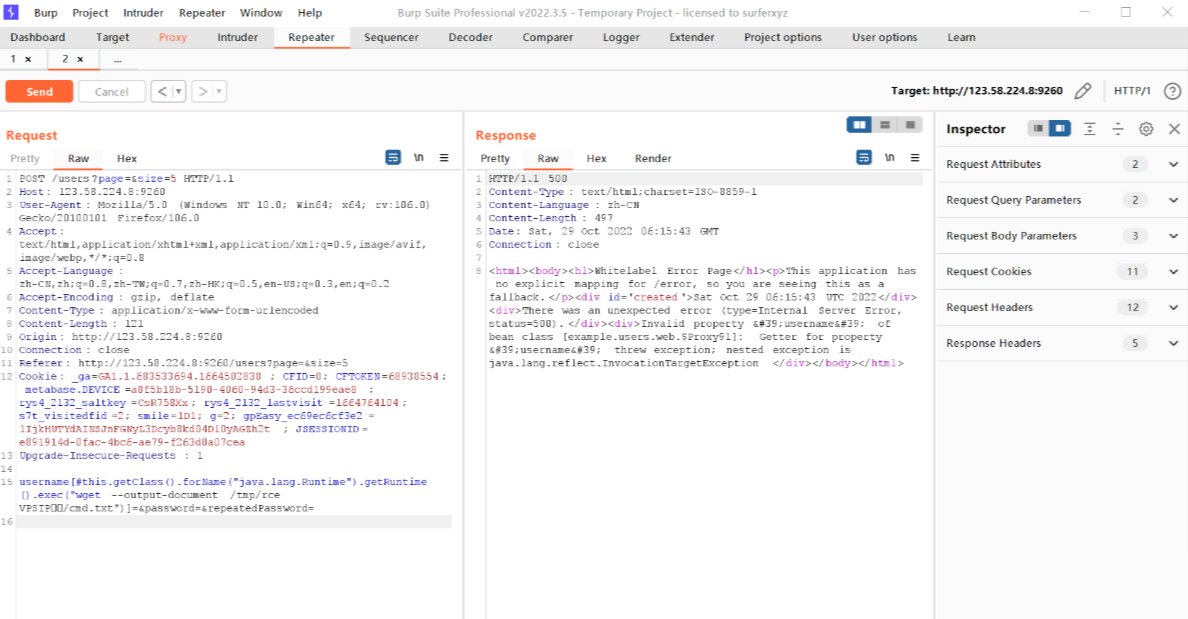Switch to the Dashboard tab

38,37
